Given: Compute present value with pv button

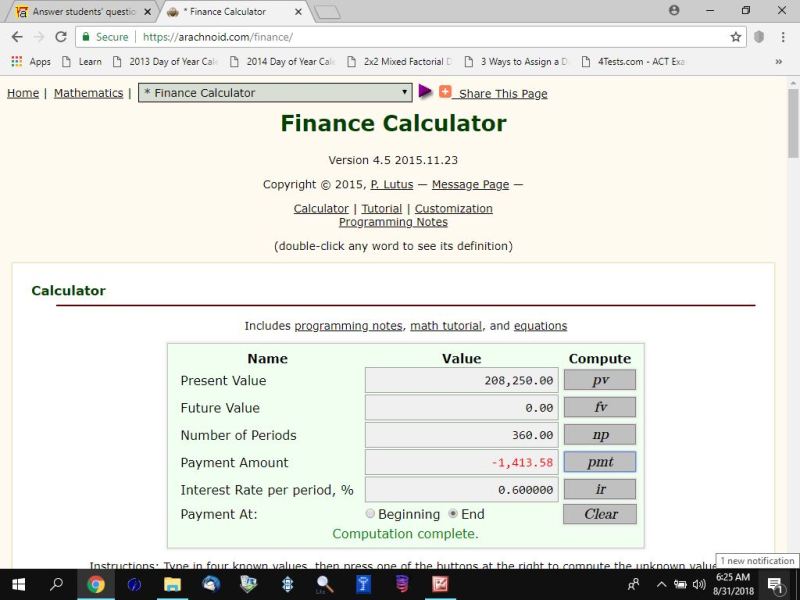Looking at the screenshot, I should tap(600, 380).
